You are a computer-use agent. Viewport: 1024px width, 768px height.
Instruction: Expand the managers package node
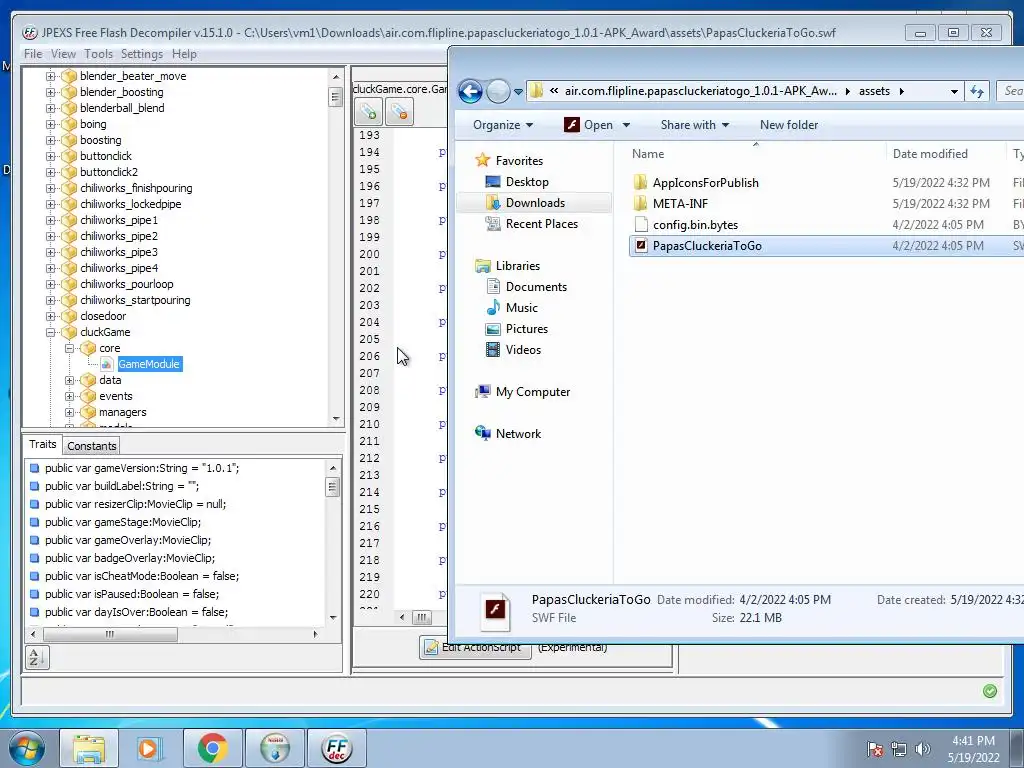tap(69, 412)
